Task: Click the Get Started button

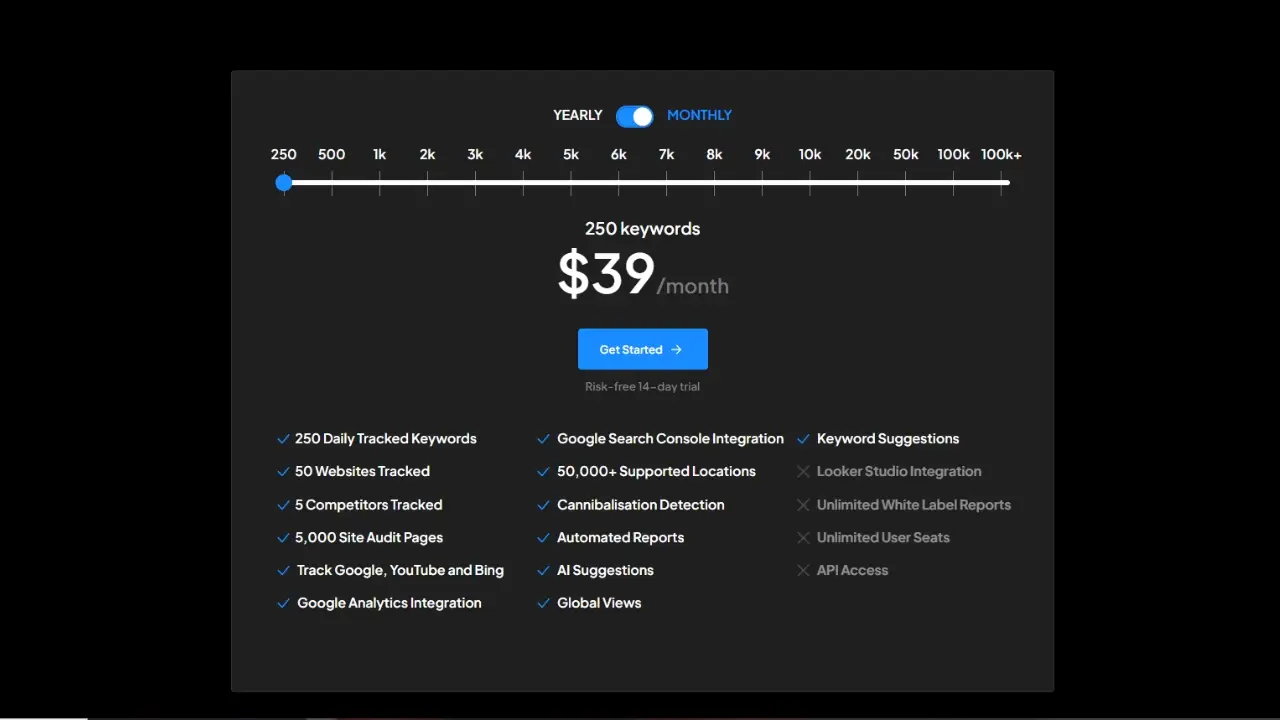Action: click(x=642, y=349)
